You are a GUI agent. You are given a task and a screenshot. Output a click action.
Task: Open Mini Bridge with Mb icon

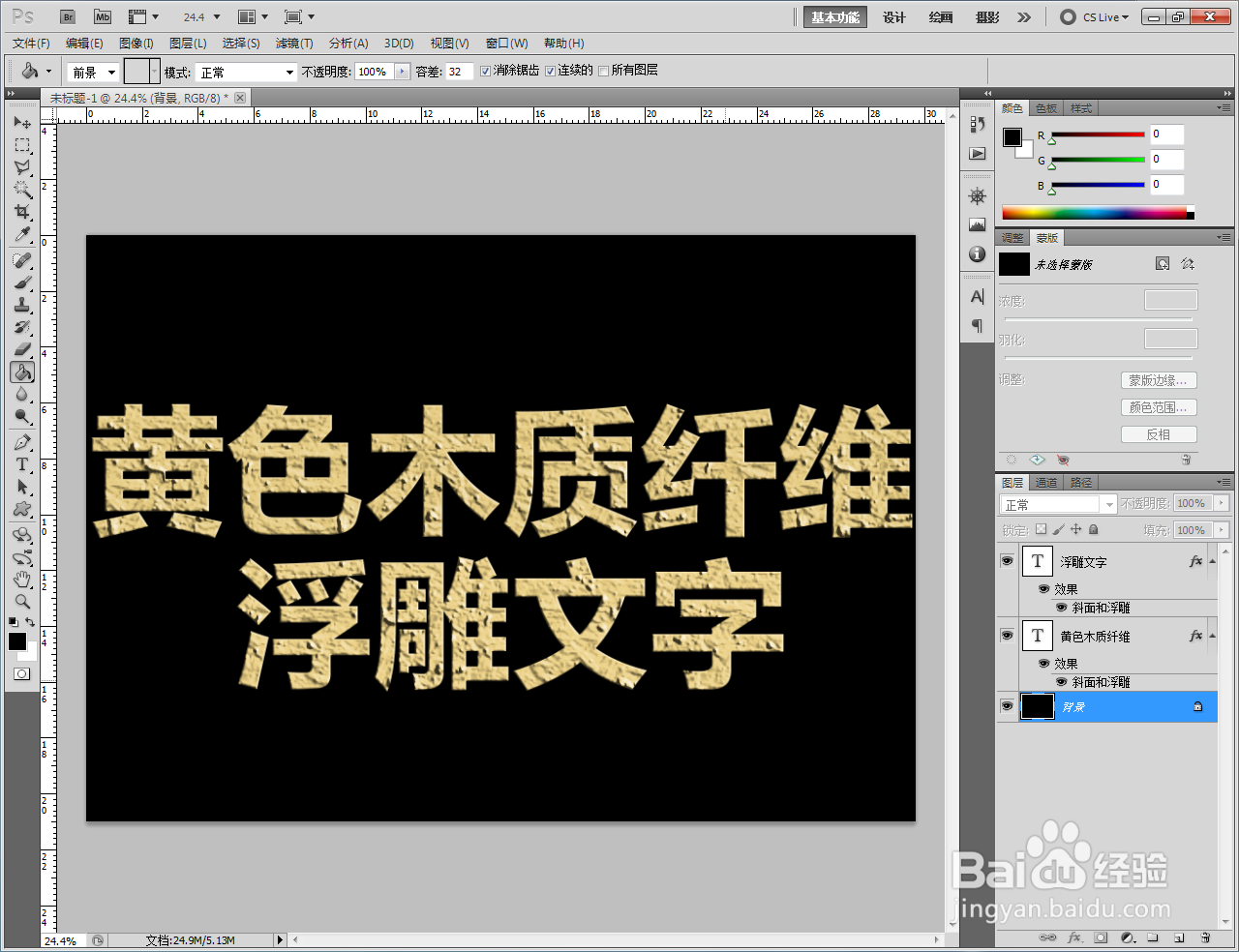[103, 16]
